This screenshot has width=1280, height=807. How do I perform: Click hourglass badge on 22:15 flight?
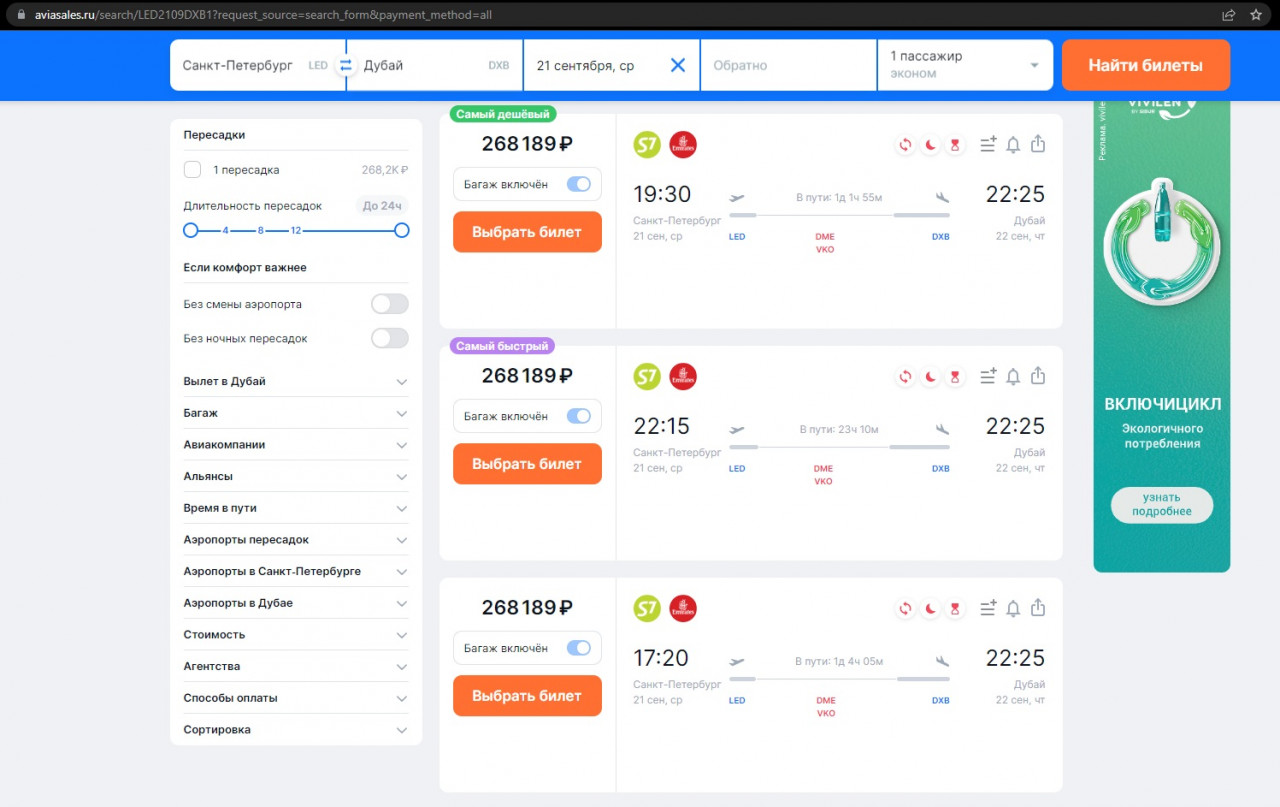click(955, 377)
